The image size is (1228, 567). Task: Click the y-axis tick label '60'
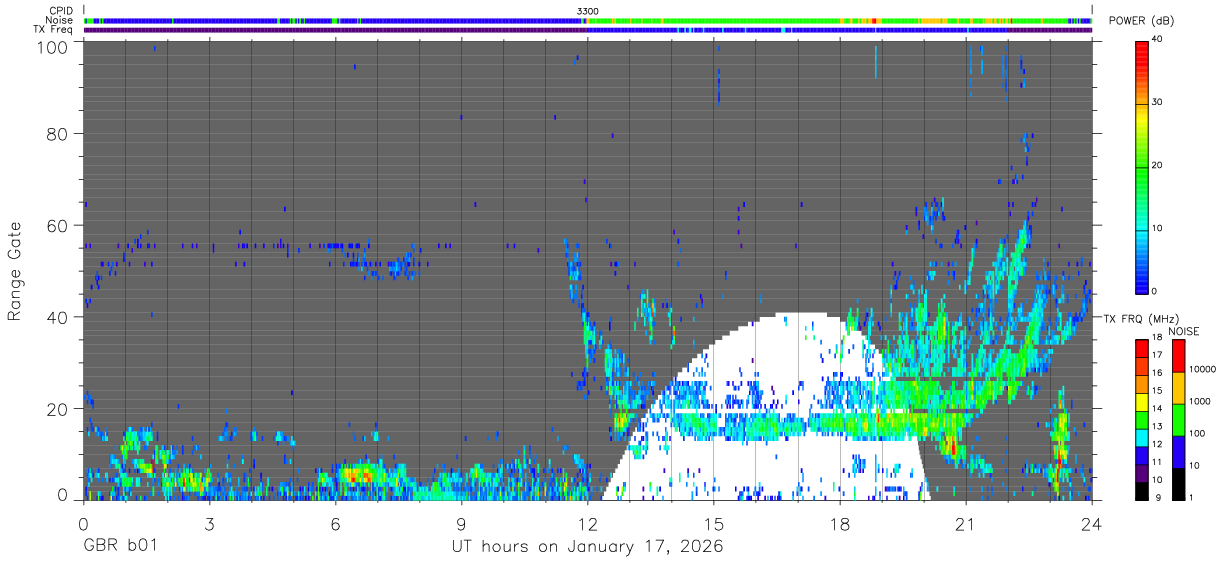pyautogui.click(x=58, y=225)
